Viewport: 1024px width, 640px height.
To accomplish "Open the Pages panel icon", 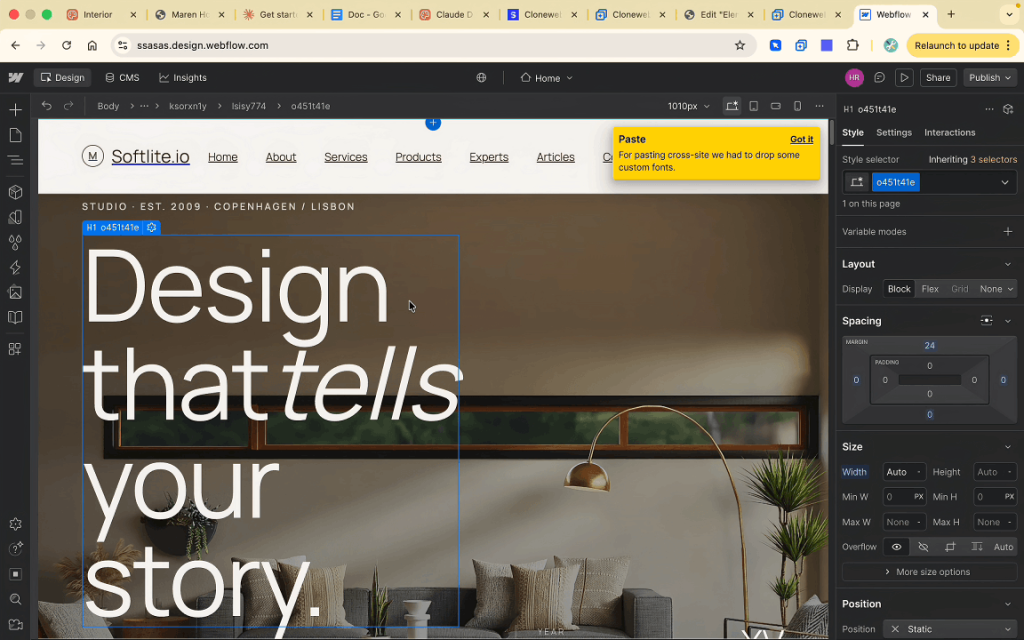I will point(15,135).
